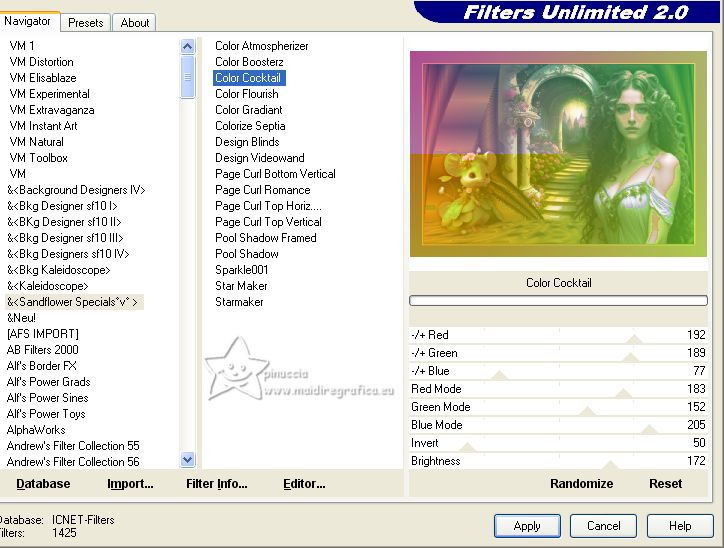Screen dimensions: 724x548
Task: Select Page Curl Romance filter
Action: pyautogui.click(x=262, y=190)
